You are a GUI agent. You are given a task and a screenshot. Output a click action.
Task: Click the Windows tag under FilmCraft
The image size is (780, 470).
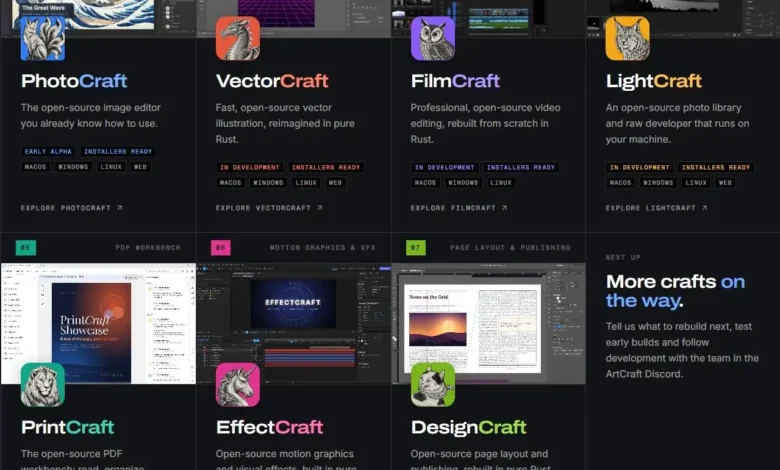[x=463, y=183]
